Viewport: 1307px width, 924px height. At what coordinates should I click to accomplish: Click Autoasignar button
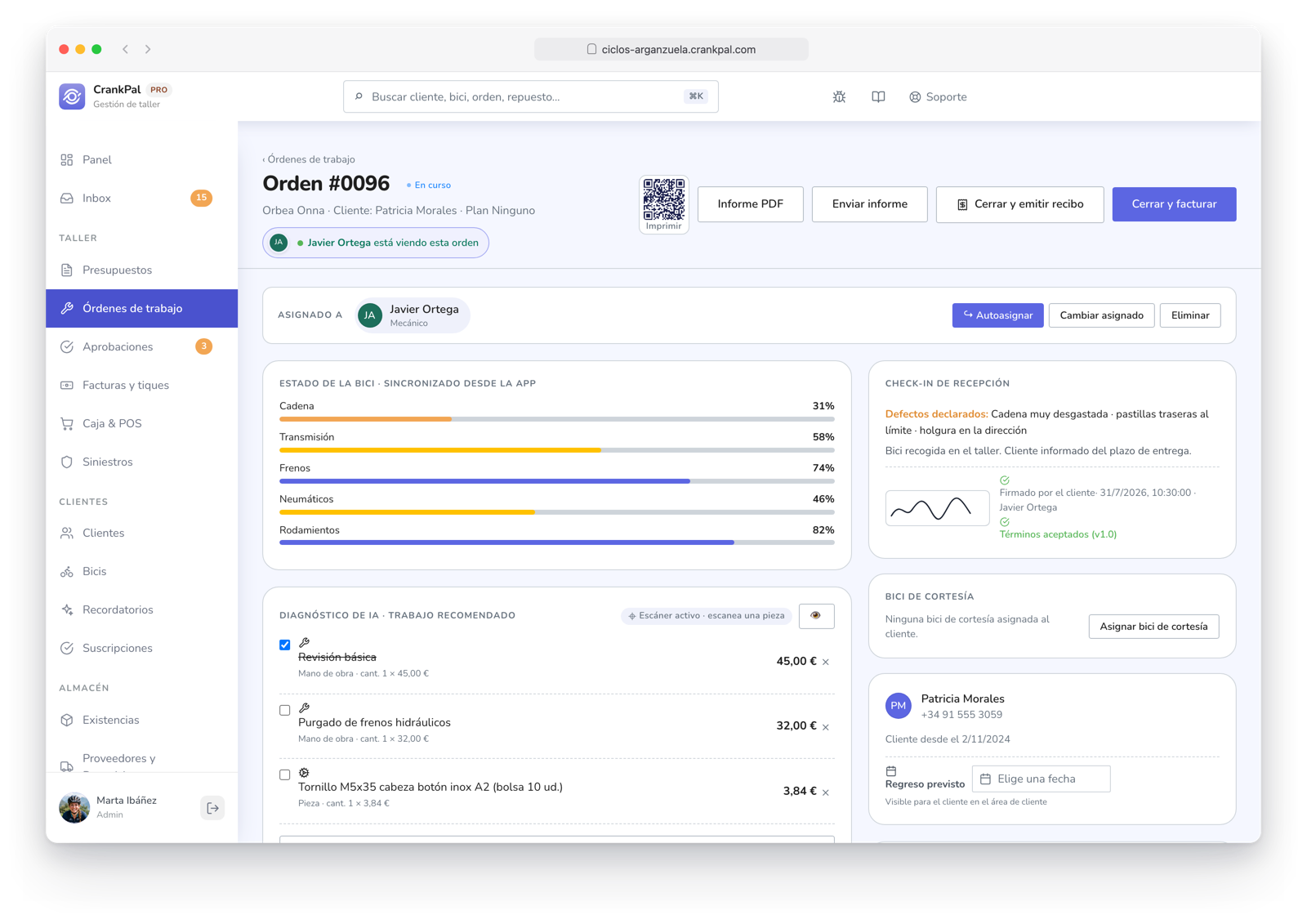[997, 315]
